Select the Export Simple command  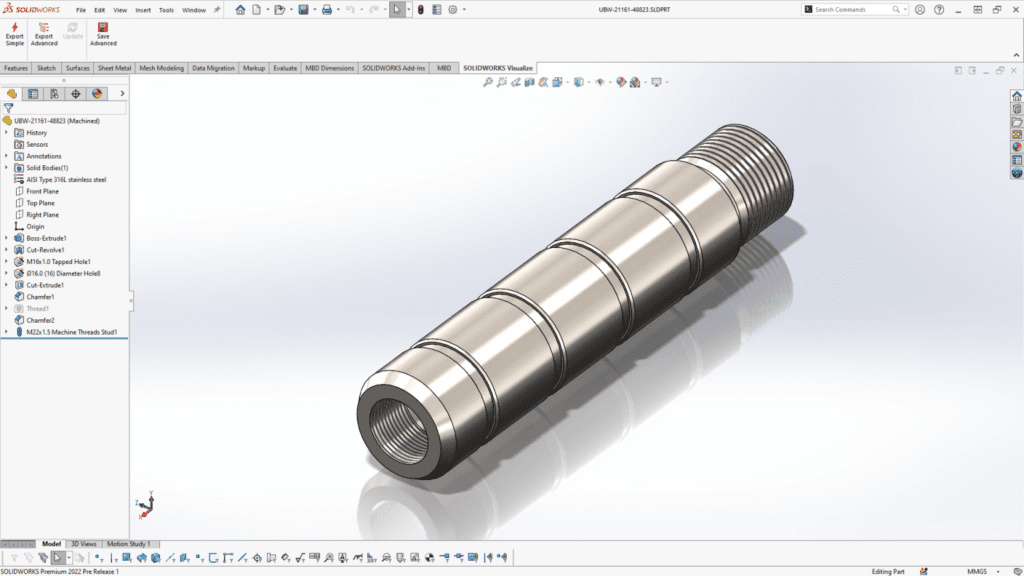[13, 35]
